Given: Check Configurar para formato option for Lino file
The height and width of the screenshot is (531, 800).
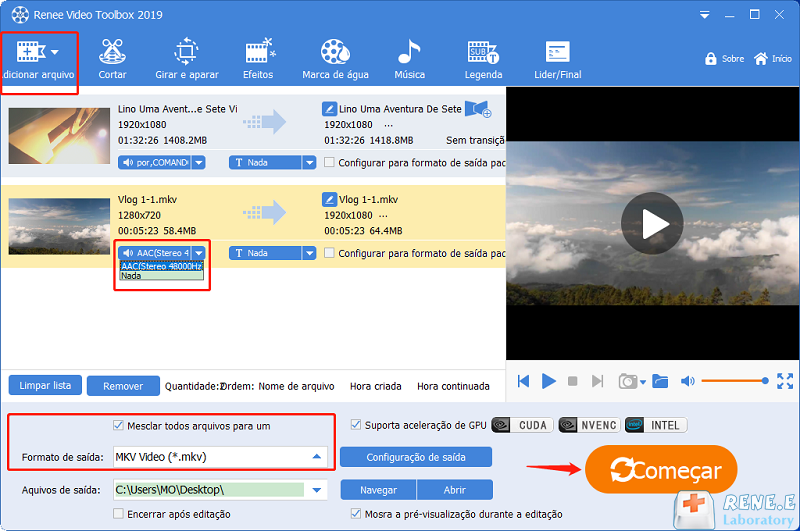Looking at the screenshot, I should pyautogui.click(x=329, y=162).
